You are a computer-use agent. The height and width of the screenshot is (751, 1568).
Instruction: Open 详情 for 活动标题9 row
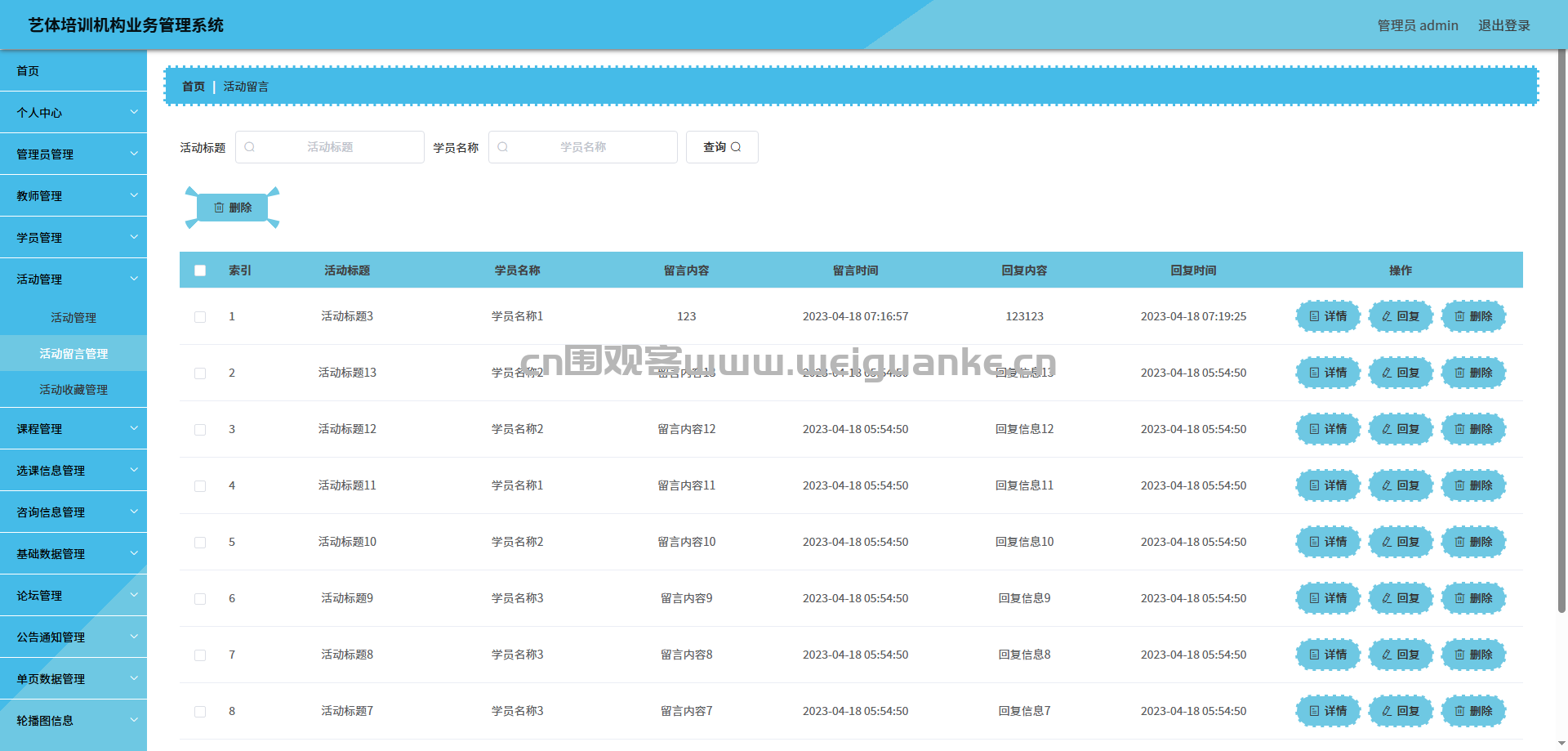(1328, 598)
